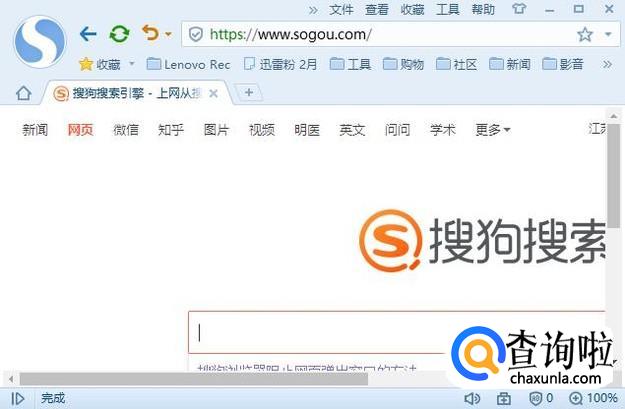The width and height of the screenshot is (625, 409).
Task: Click the ad-block shield icon
Action: coord(535,398)
